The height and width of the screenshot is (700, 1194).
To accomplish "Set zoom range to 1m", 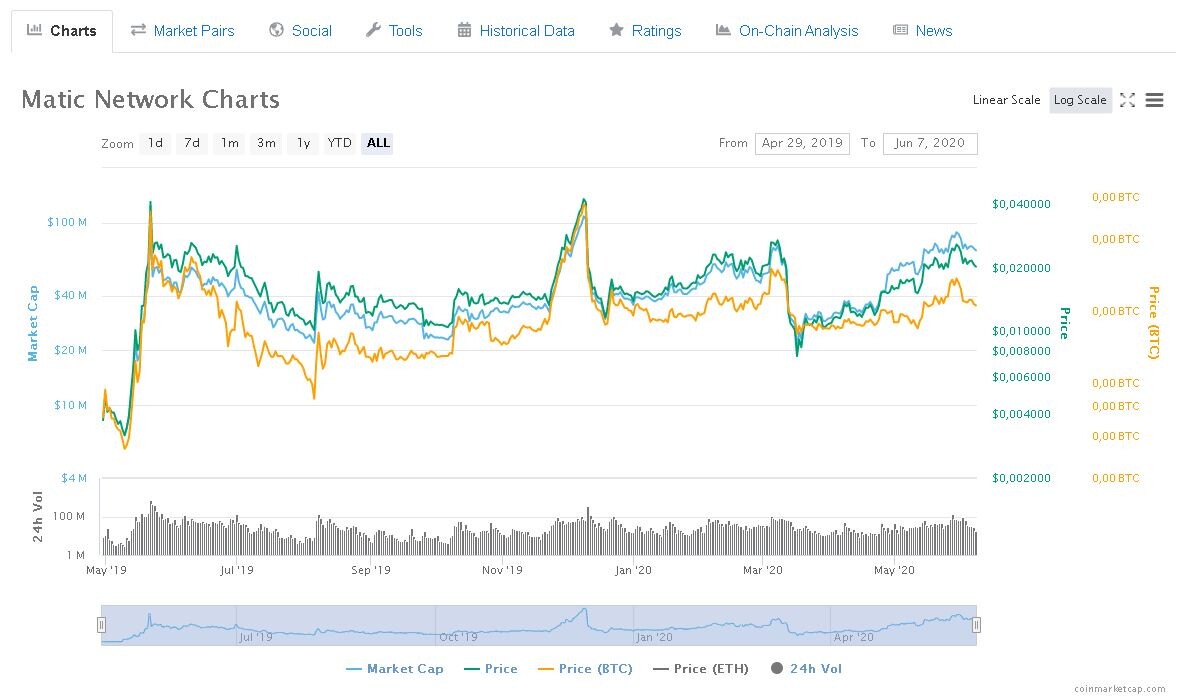I will click(x=229, y=143).
